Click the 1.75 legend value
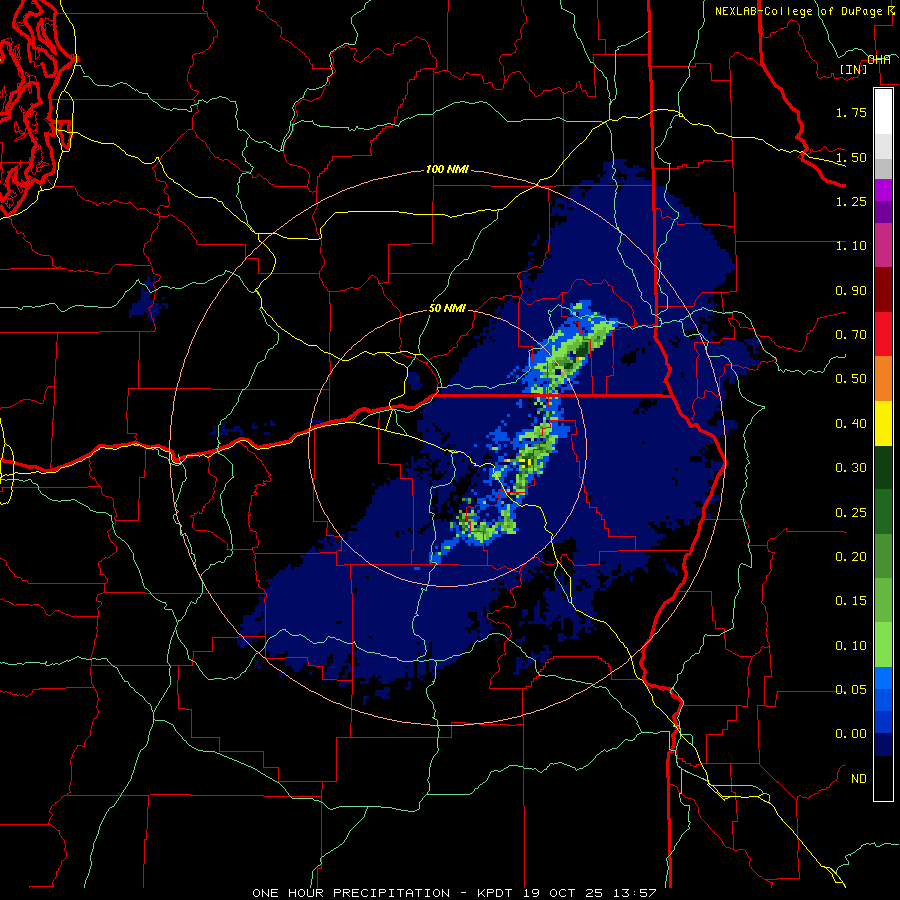The width and height of the screenshot is (900, 900). [851, 112]
